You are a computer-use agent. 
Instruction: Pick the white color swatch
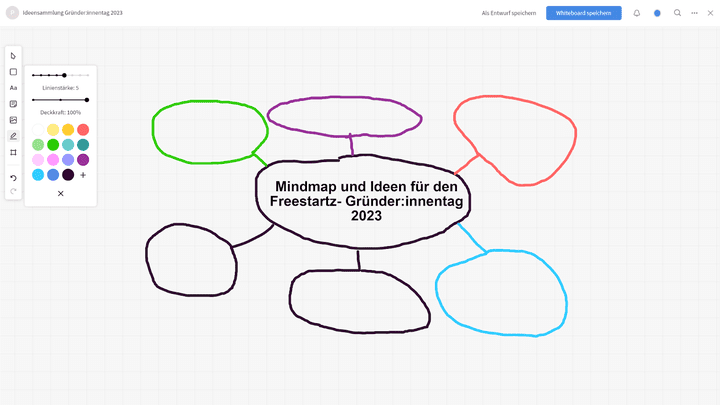point(38,129)
